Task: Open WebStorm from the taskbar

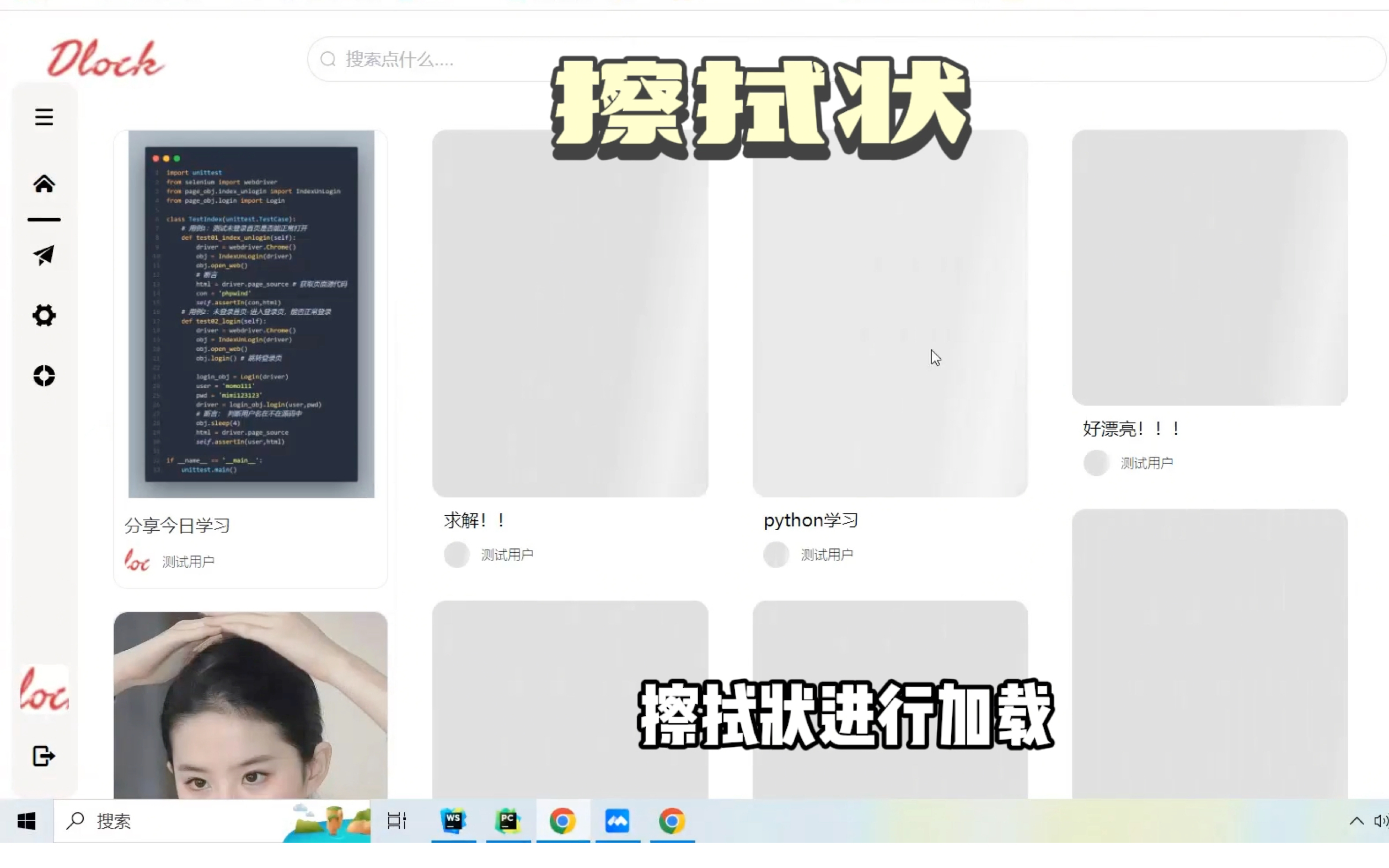Action: [453, 821]
